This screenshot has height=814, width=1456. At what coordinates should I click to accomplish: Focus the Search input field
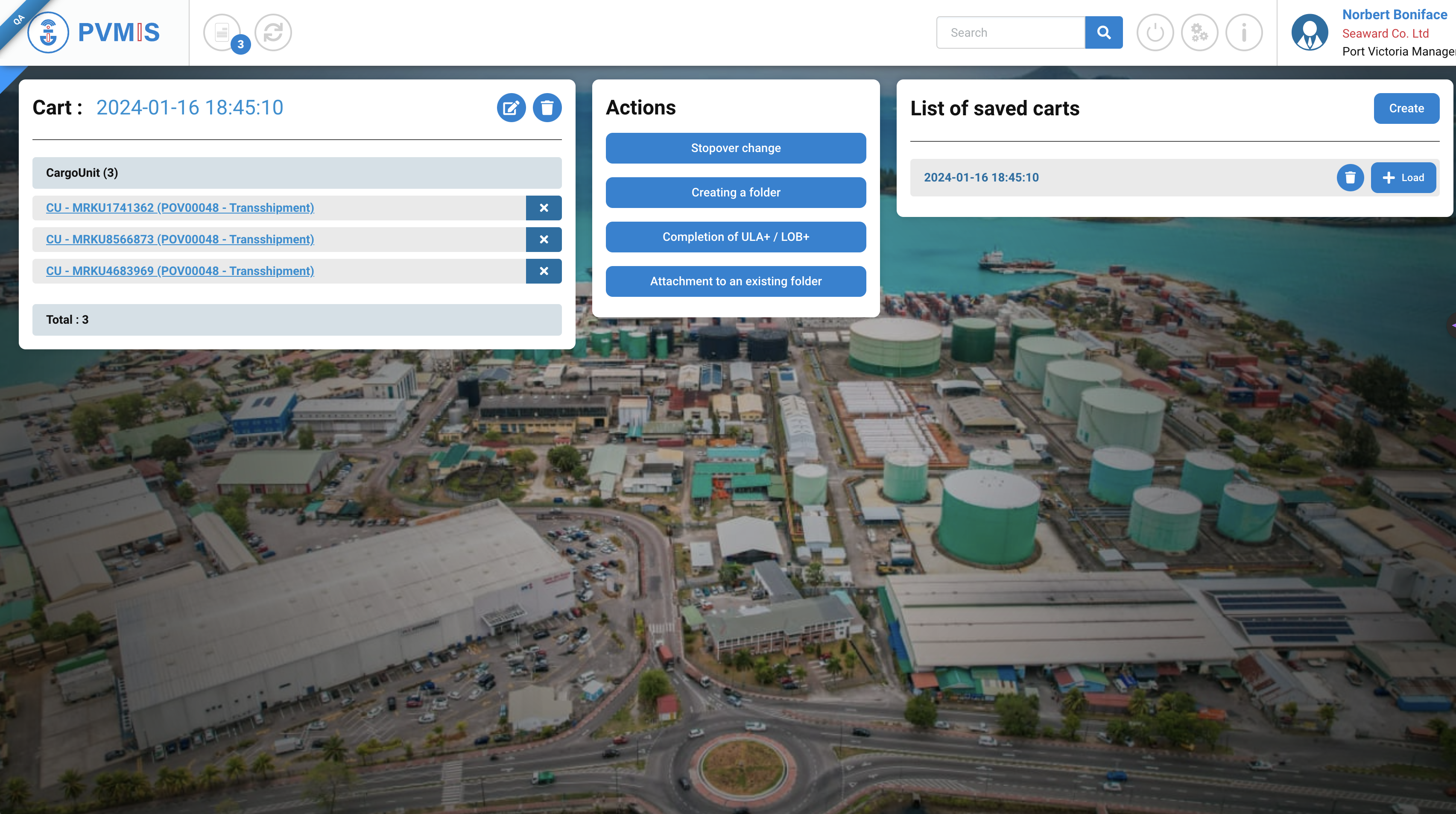click(1010, 33)
